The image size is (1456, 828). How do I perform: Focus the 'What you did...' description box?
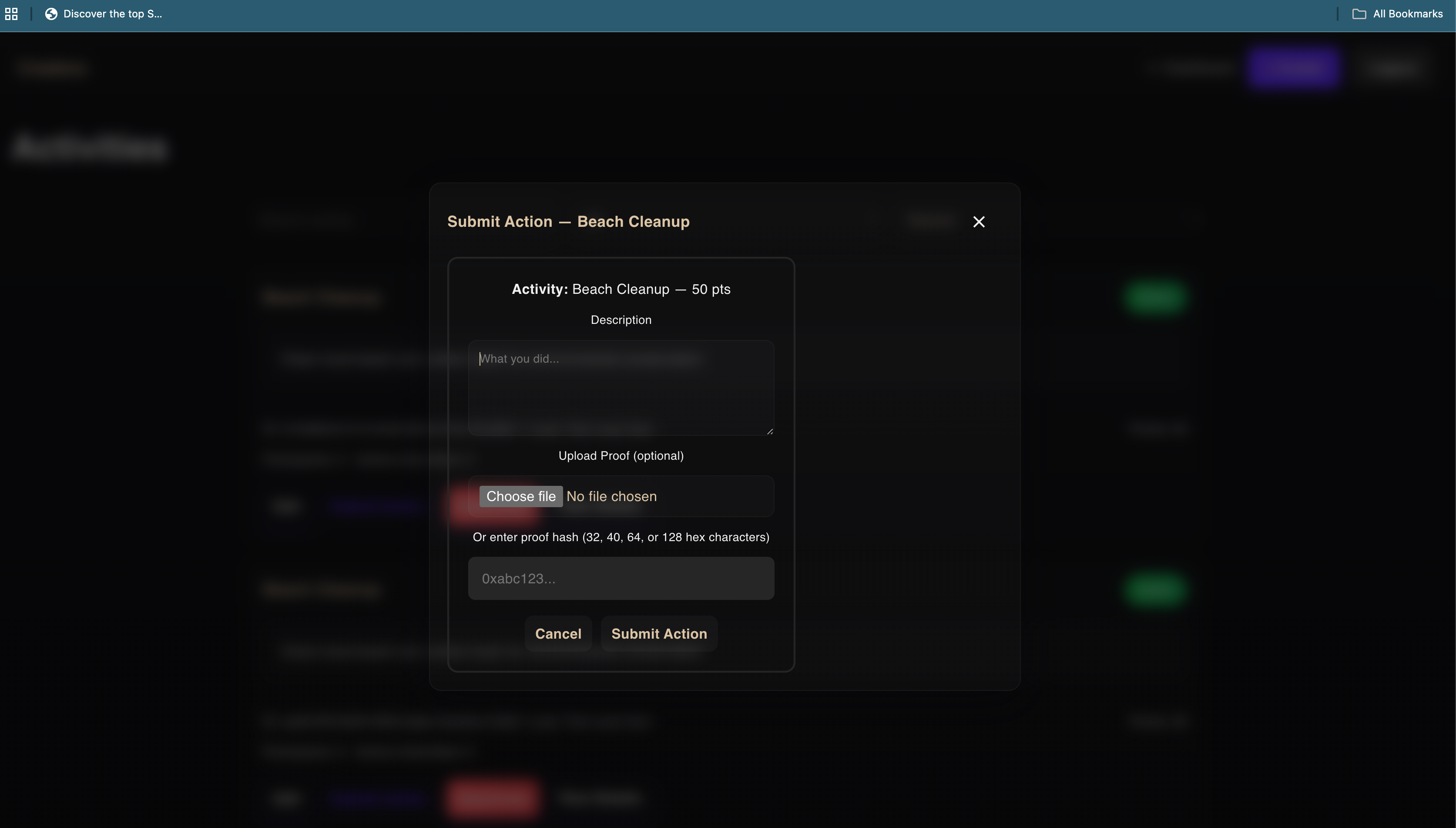[x=621, y=388]
